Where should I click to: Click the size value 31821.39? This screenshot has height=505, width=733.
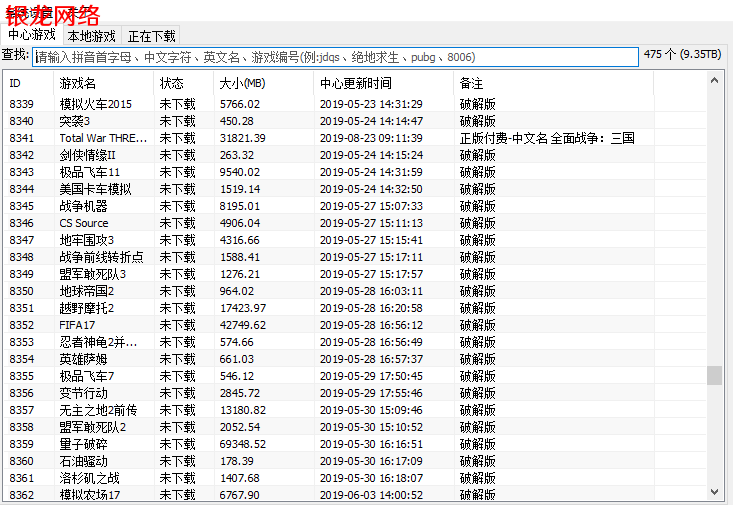pos(243,138)
